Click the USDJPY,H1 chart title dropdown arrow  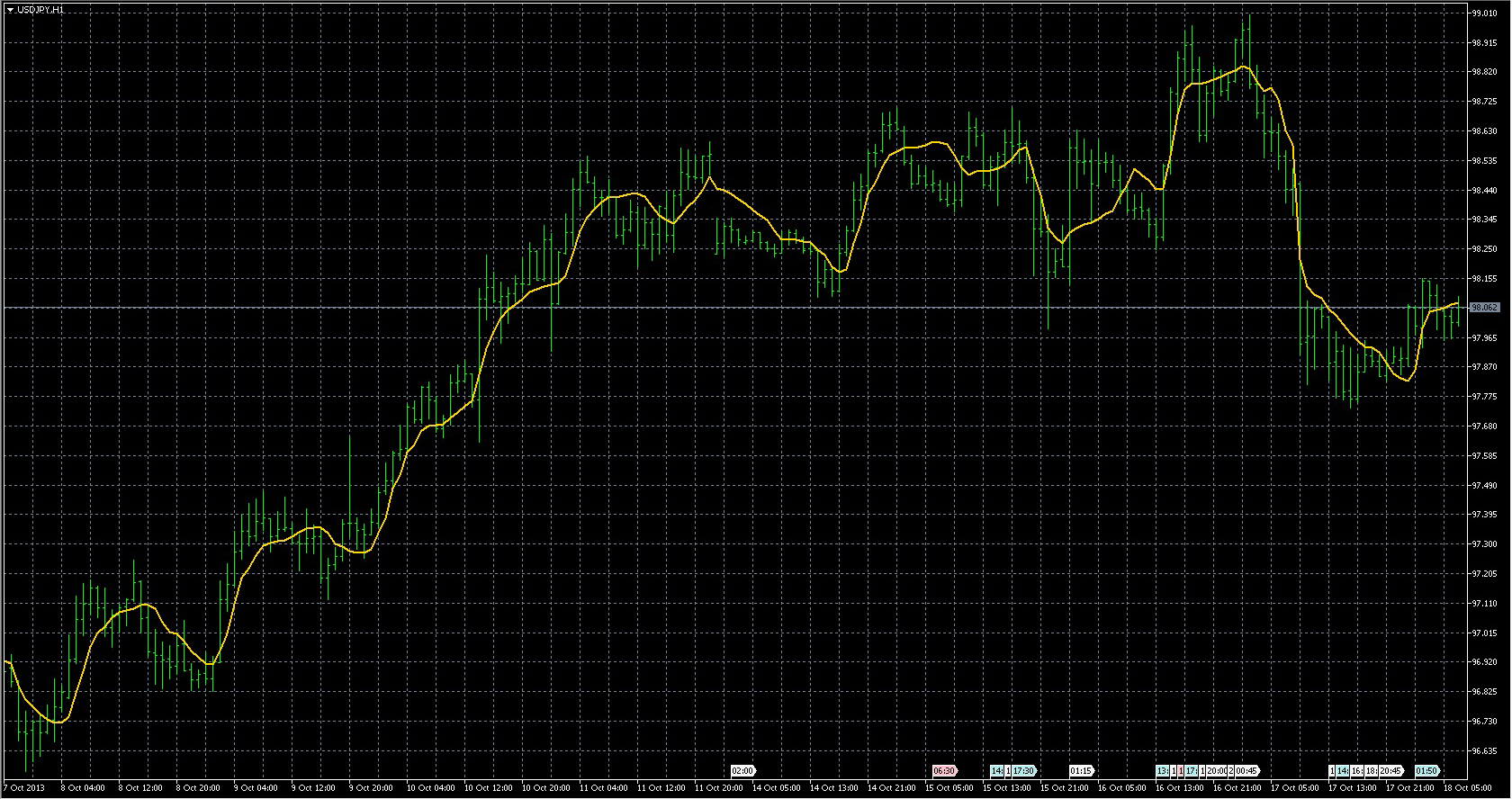[9, 9]
